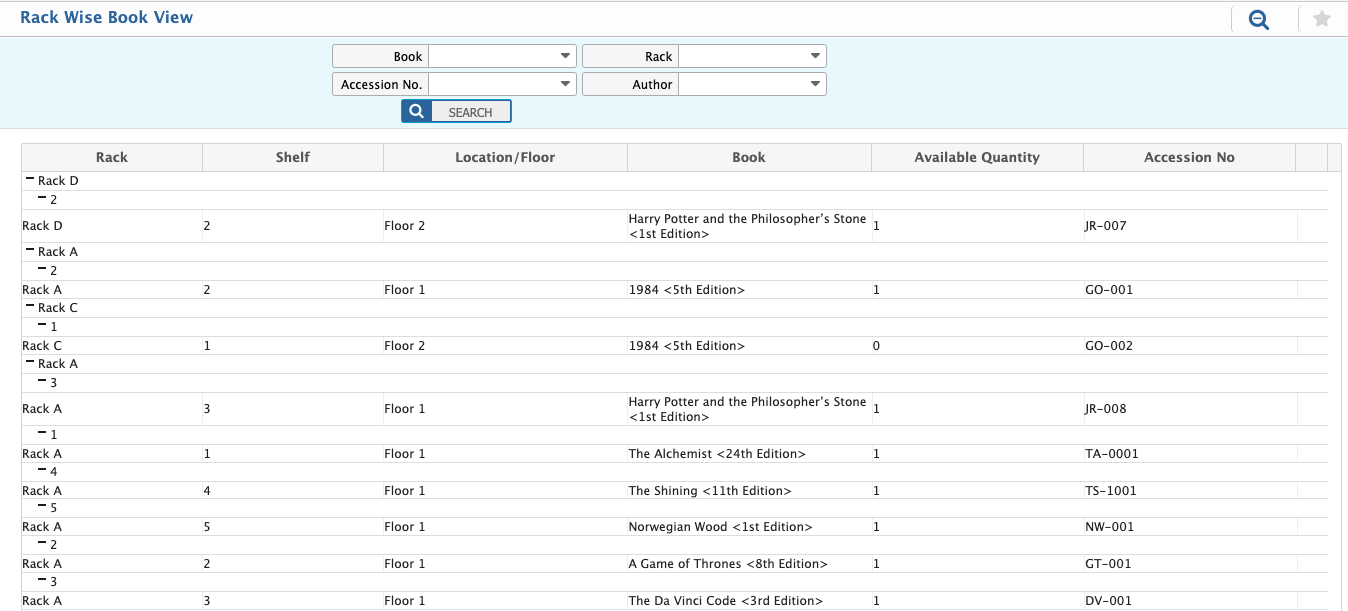The height and width of the screenshot is (611, 1348).
Task: Open the Book dropdown
Action: 565,57
